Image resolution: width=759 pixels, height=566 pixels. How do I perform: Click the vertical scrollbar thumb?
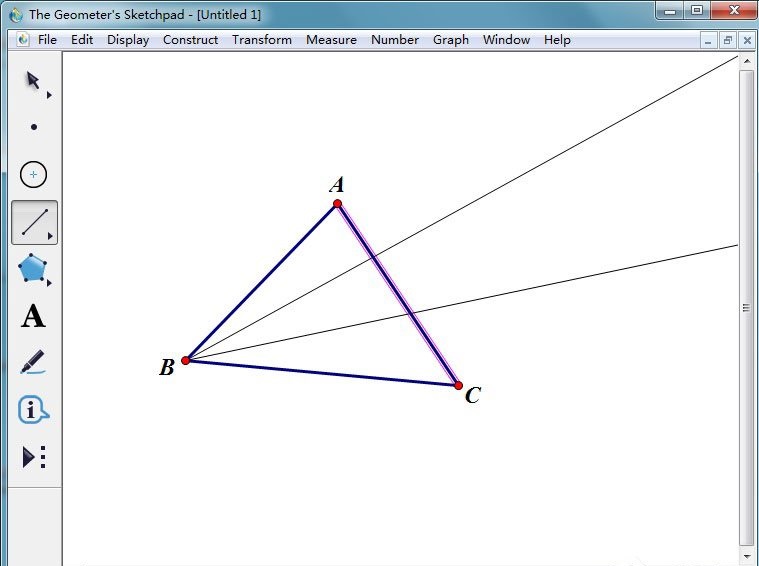[x=746, y=307]
